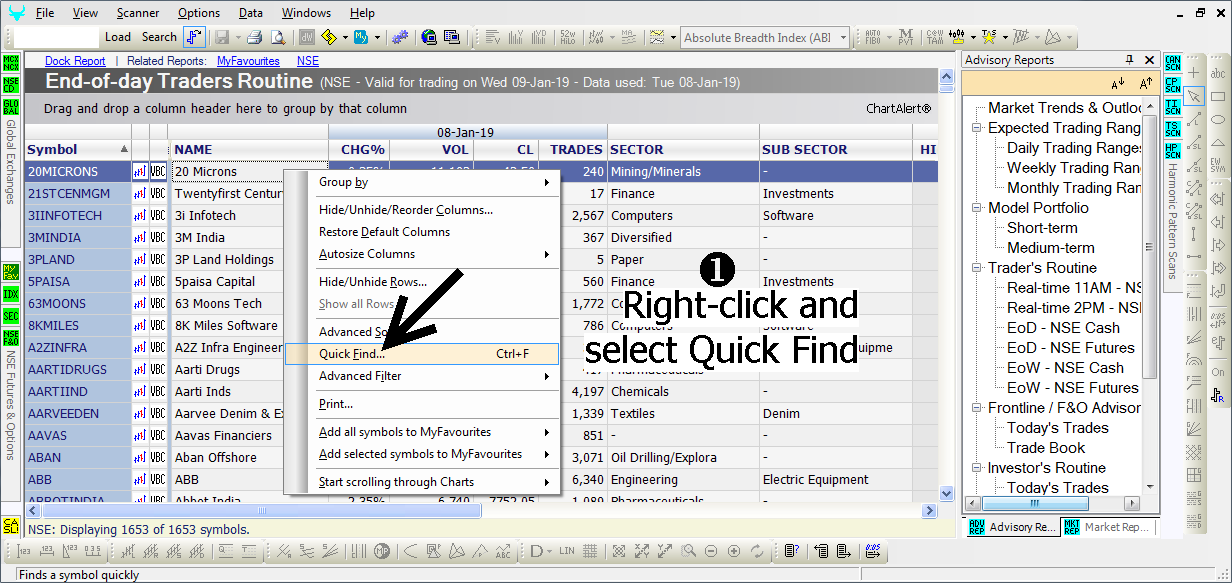Screen dimensions: 1232x583
Task: Open Advanced Filter submenu
Action: pos(423,376)
